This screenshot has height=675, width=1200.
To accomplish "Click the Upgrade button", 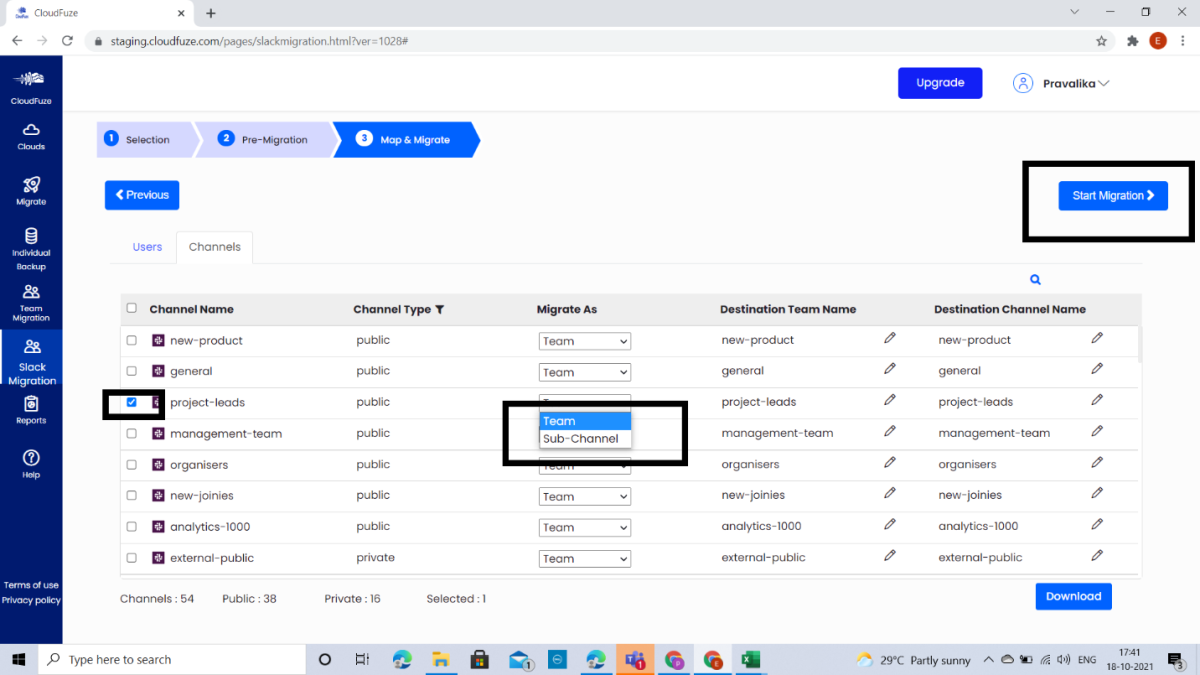I will (940, 83).
